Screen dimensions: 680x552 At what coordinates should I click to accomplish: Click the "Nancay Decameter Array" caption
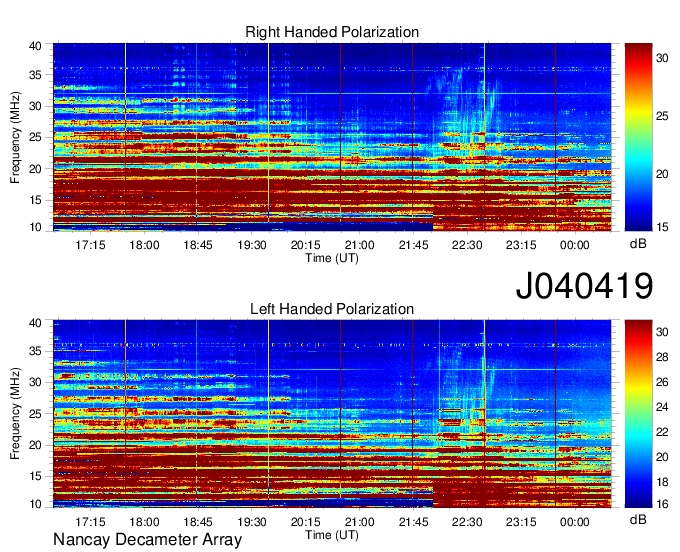pos(147,540)
